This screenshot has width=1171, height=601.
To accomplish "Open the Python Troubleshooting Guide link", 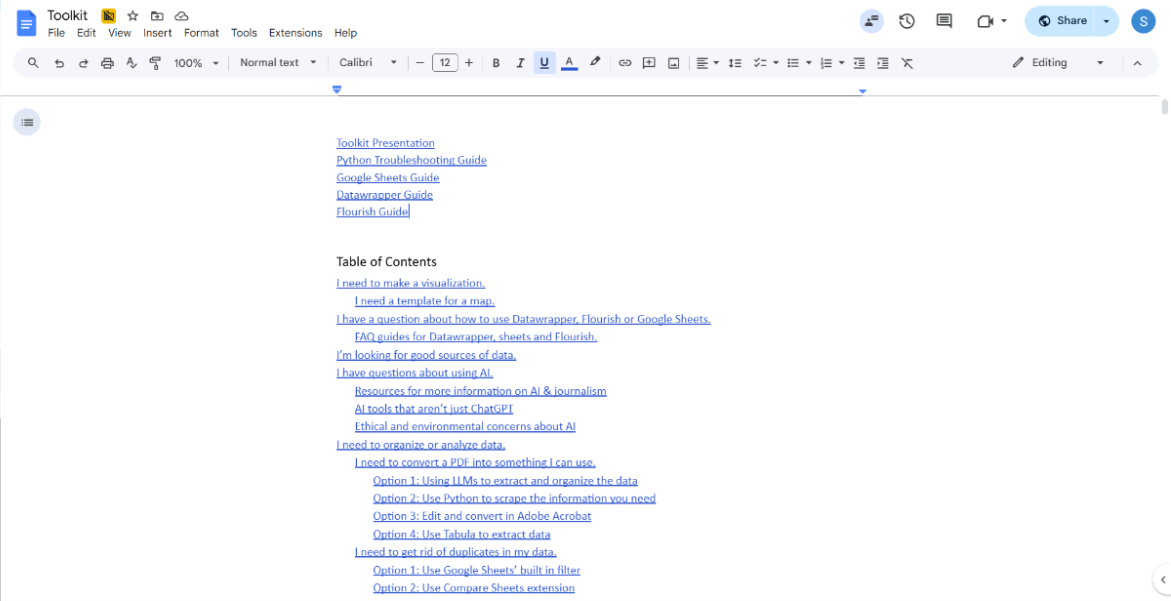I will tap(411, 160).
